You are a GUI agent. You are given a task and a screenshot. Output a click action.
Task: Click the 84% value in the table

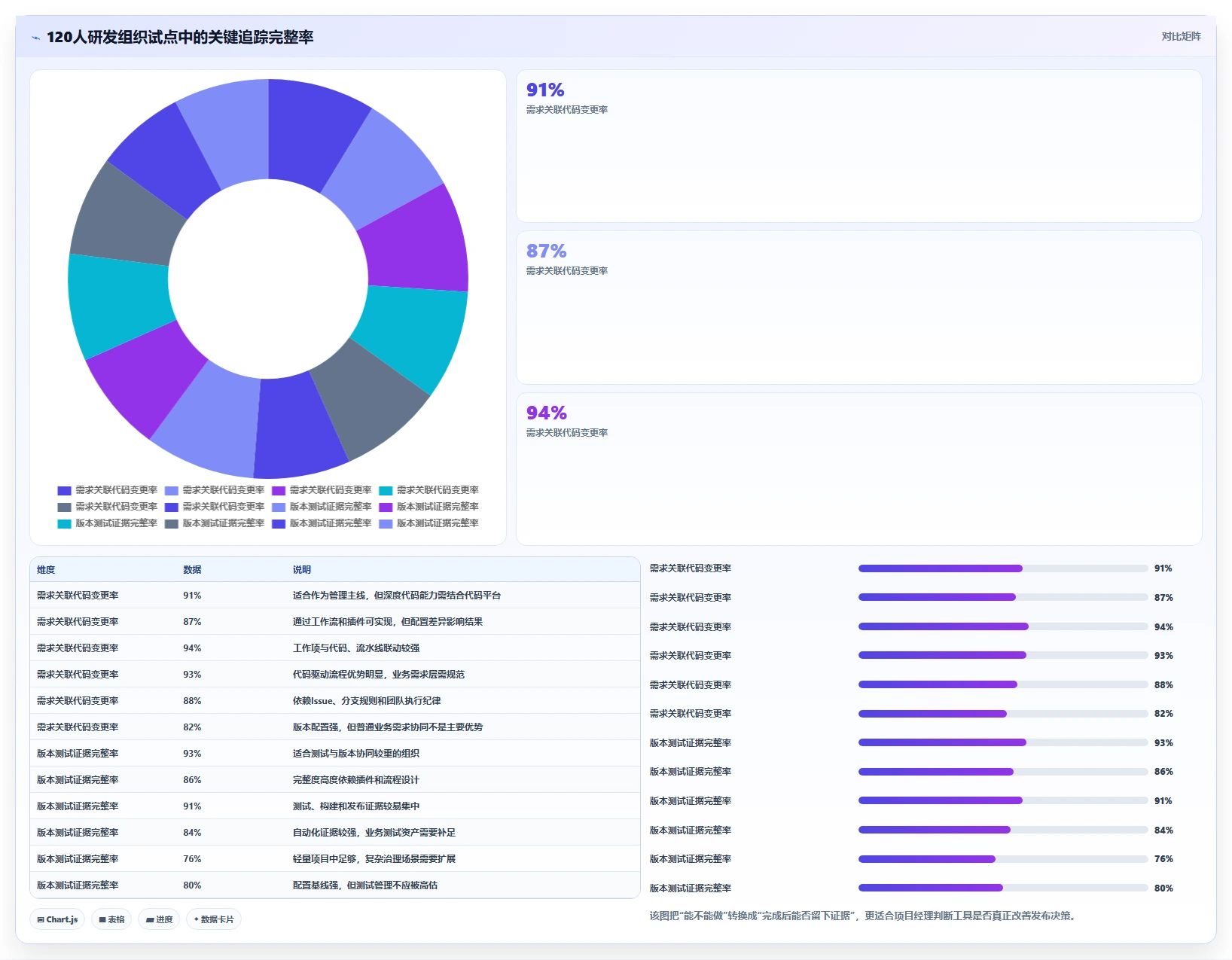pyautogui.click(x=192, y=833)
